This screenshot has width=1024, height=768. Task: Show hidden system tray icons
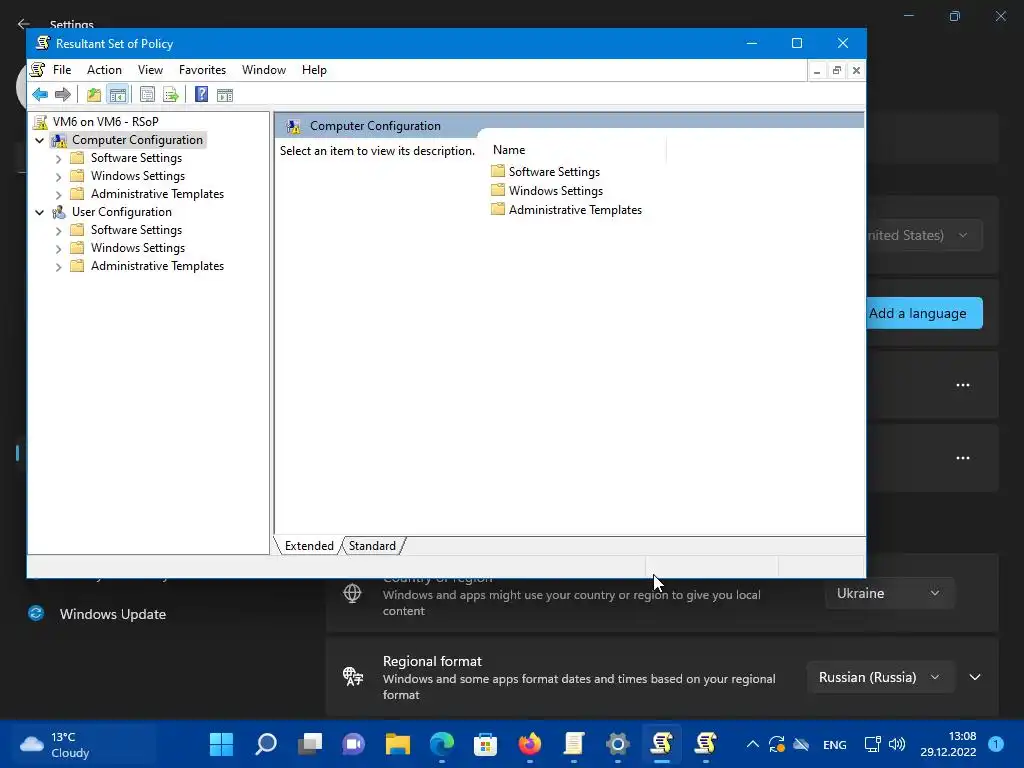[753, 744]
